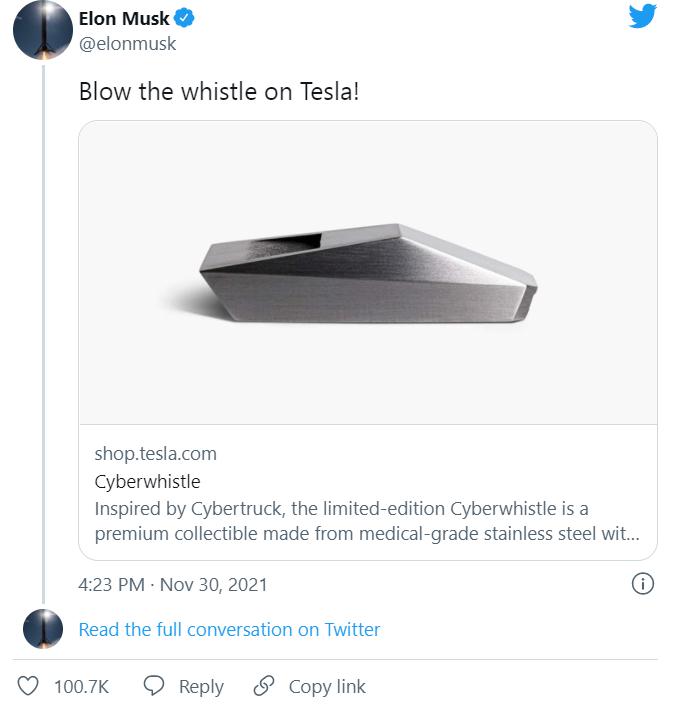679x710 pixels.
Task: Click the Twitter bird logo icon
Action: (x=642, y=17)
